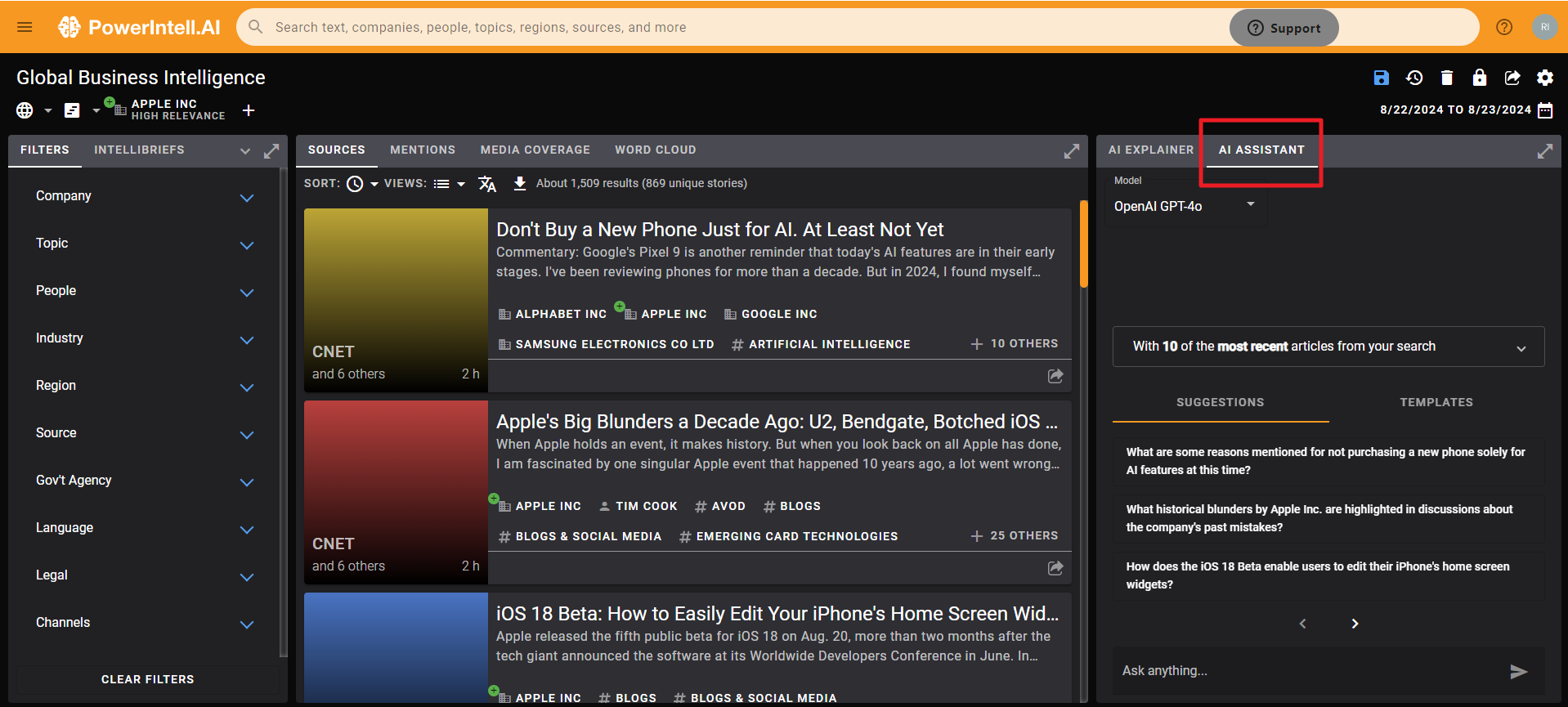1568x707 pixels.
Task: Expand the Sources panel to fullscreen
Action: [1072, 151]
